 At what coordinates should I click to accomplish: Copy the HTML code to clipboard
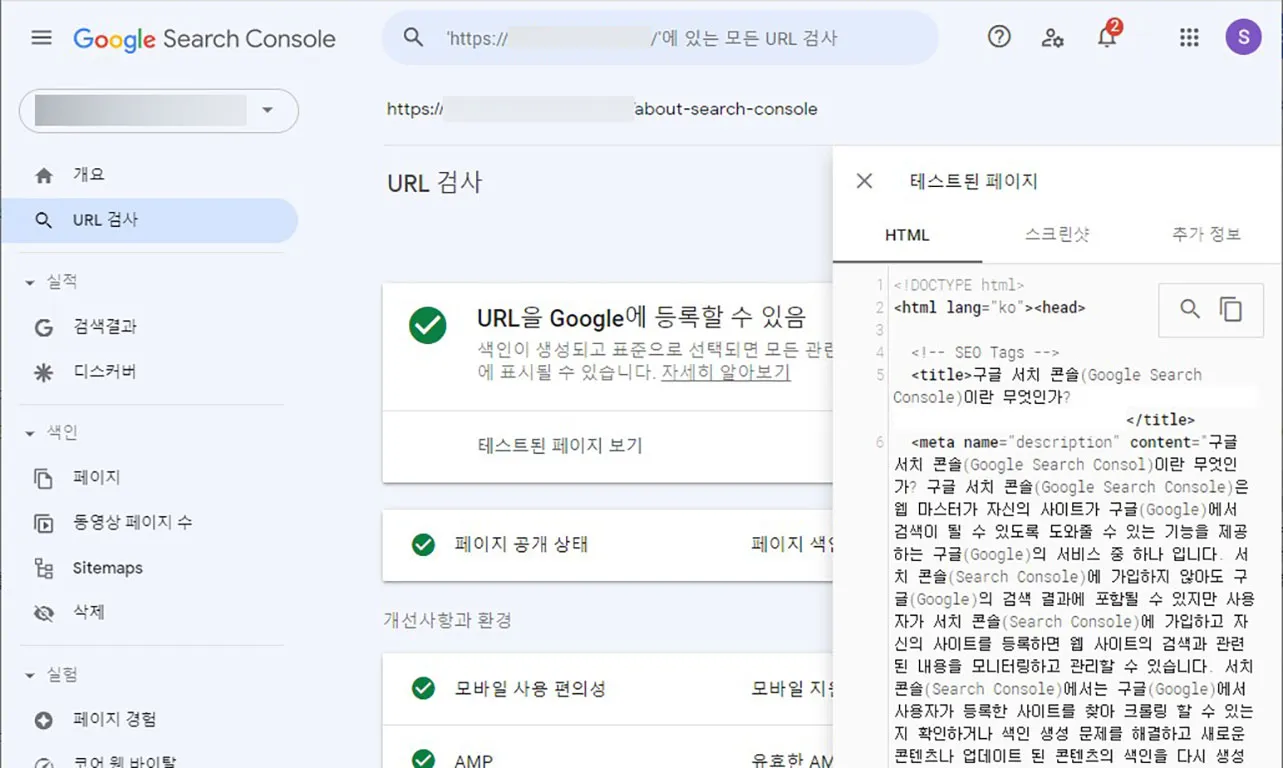[1231, 309]
